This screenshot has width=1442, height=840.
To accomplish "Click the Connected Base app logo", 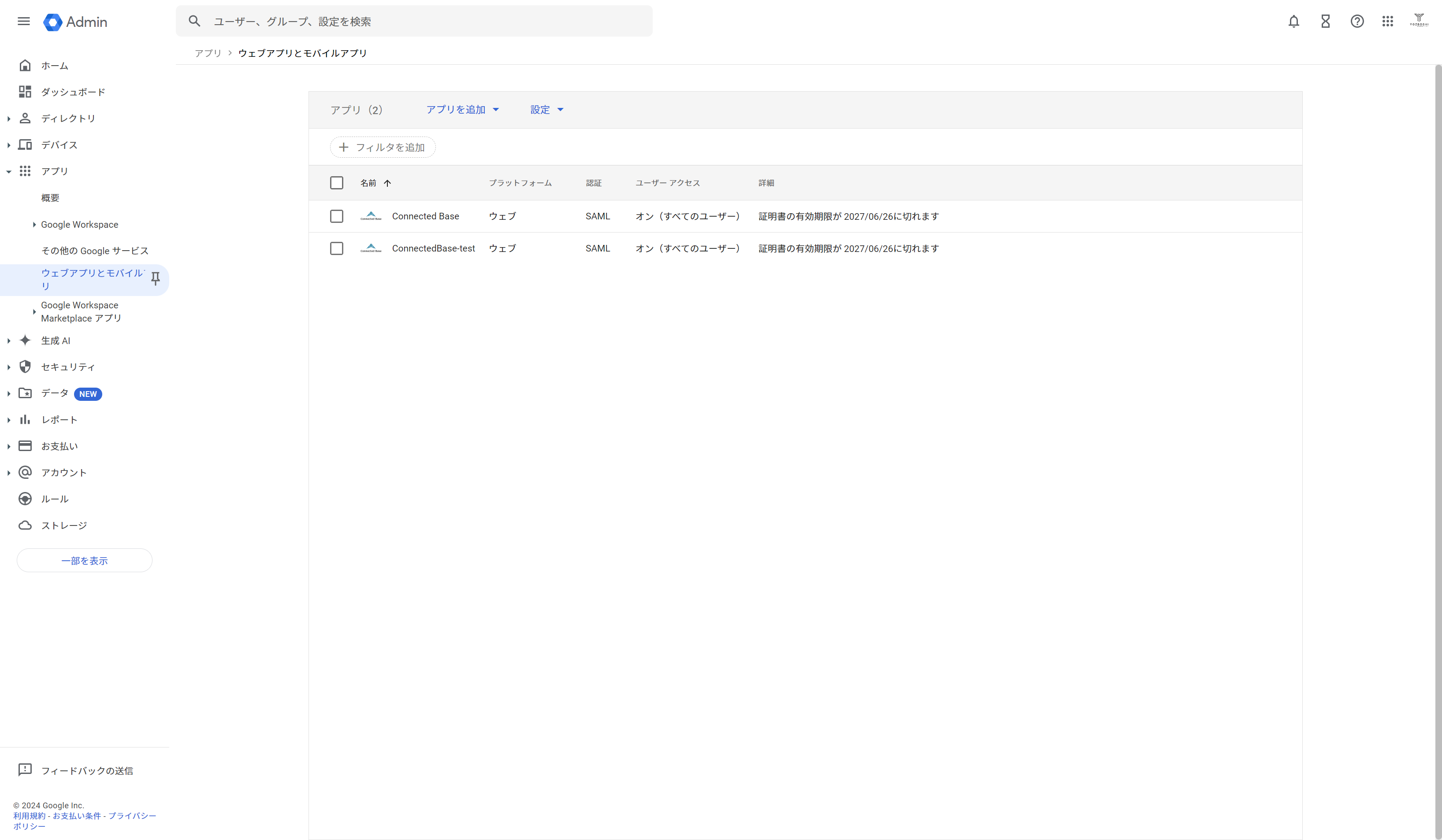I will [371, 216].
